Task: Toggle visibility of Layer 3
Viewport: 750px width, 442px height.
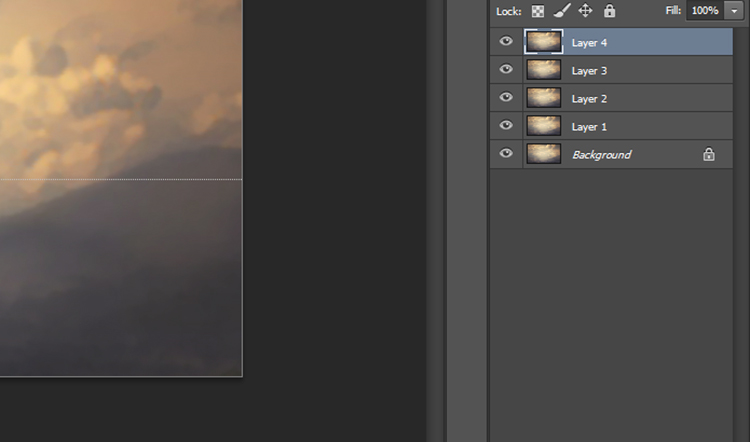Action: [x=506, y=69]
